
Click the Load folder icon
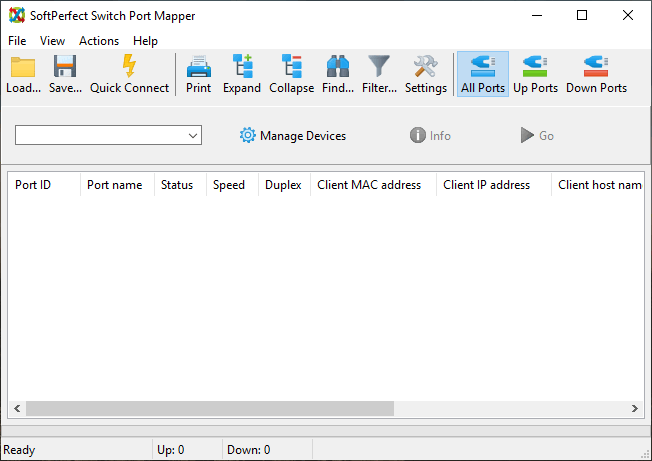point(23,67)
